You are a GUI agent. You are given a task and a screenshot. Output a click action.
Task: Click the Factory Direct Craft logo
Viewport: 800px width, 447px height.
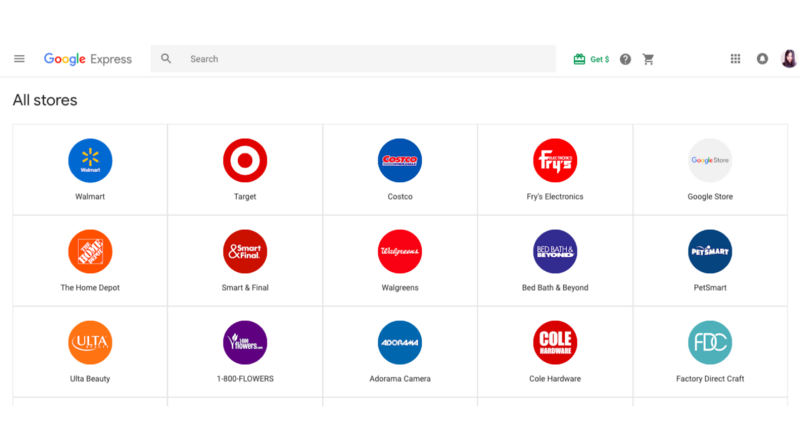pyautogui.click(x=710, y=342)
